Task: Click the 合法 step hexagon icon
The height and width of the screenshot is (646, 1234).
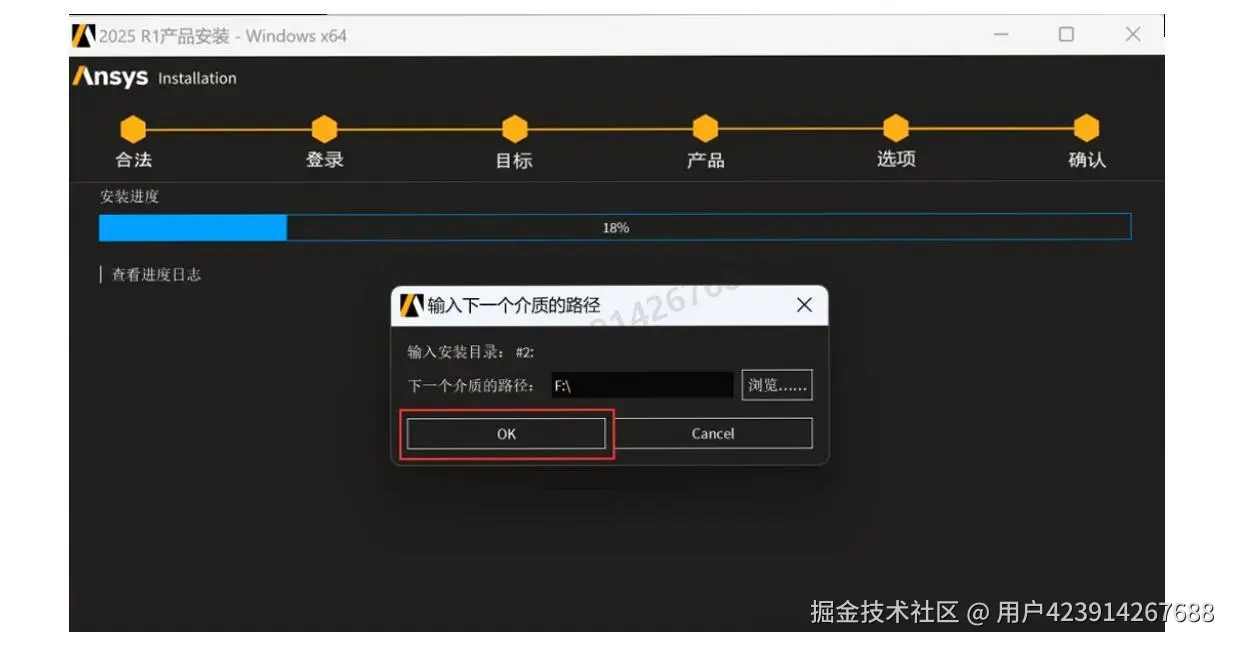Action: point(135,128)
